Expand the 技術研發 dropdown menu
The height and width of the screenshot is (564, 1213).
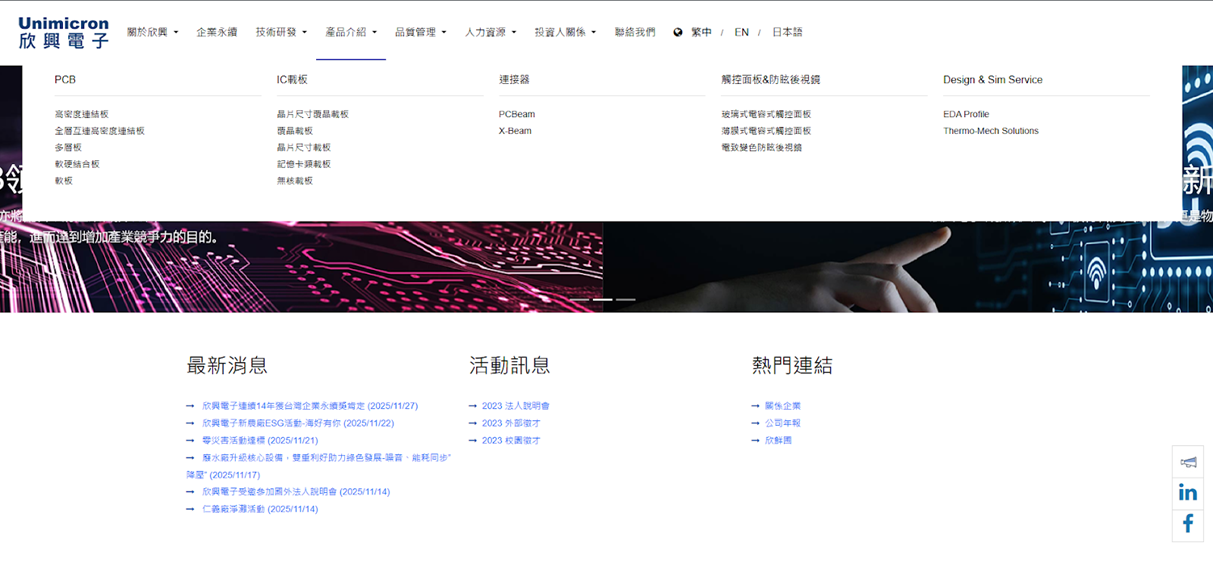(x=281, y=32)
